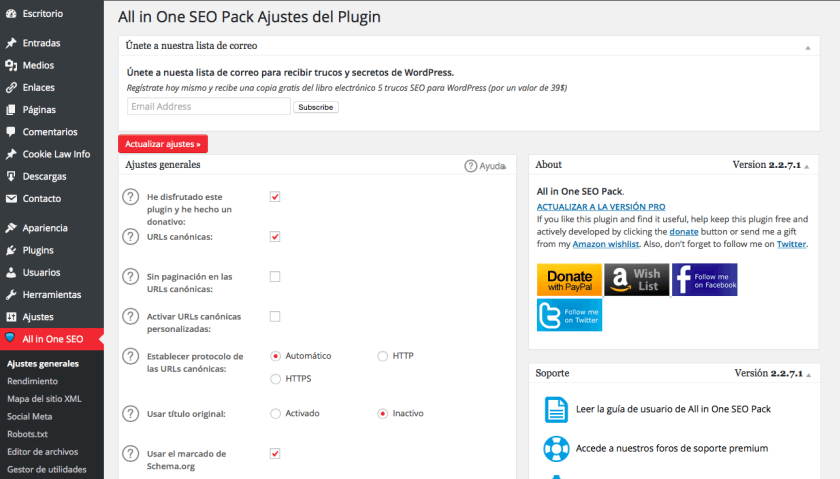Screen dimensions: 840x479
Task: Open Rendimiento submenu item
Action: click(33, 381)
